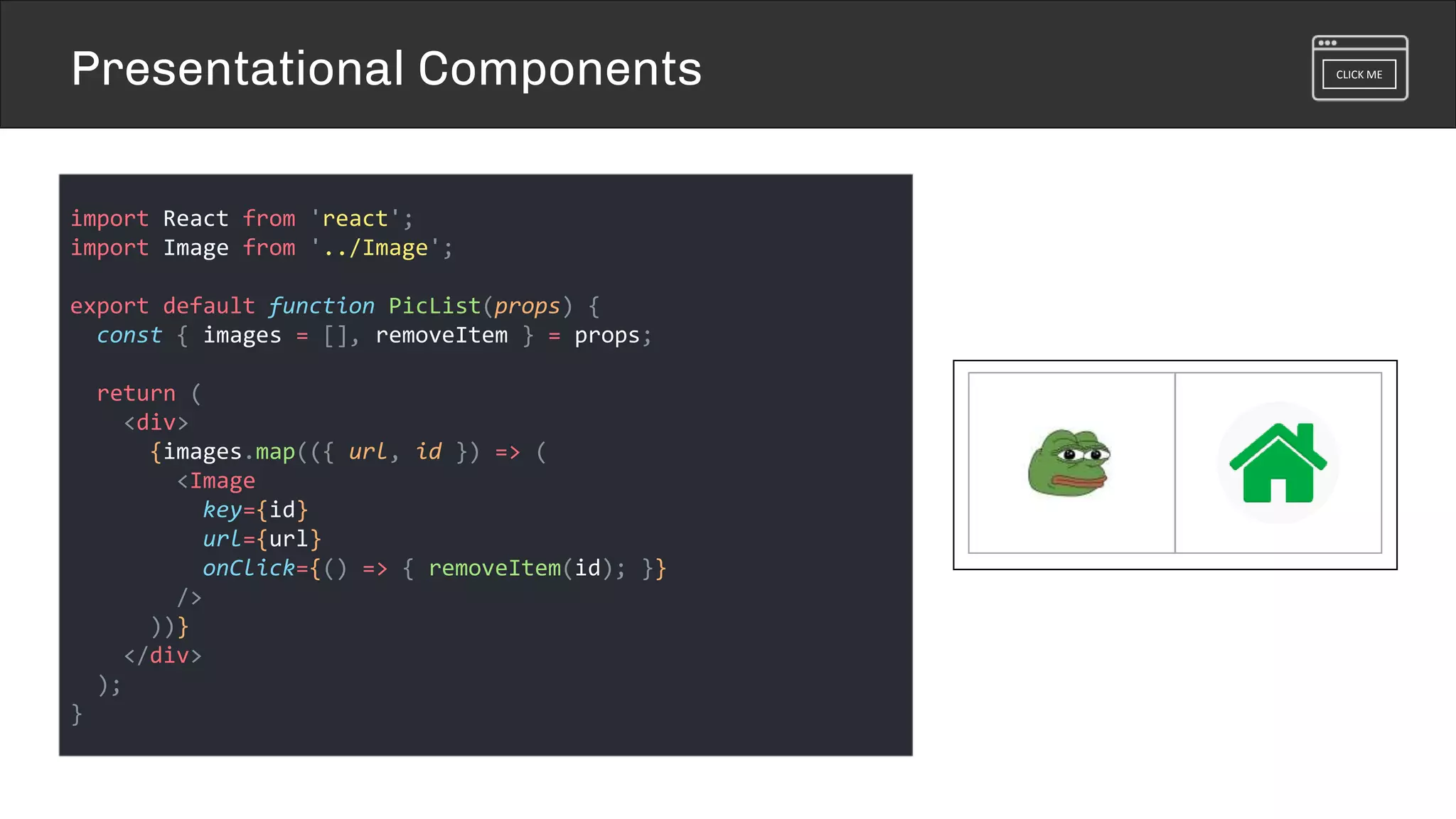Click the 'key={id}' attribute in code
The width and height of the screenshot is (1456, 819).
(x=255, y=510)
